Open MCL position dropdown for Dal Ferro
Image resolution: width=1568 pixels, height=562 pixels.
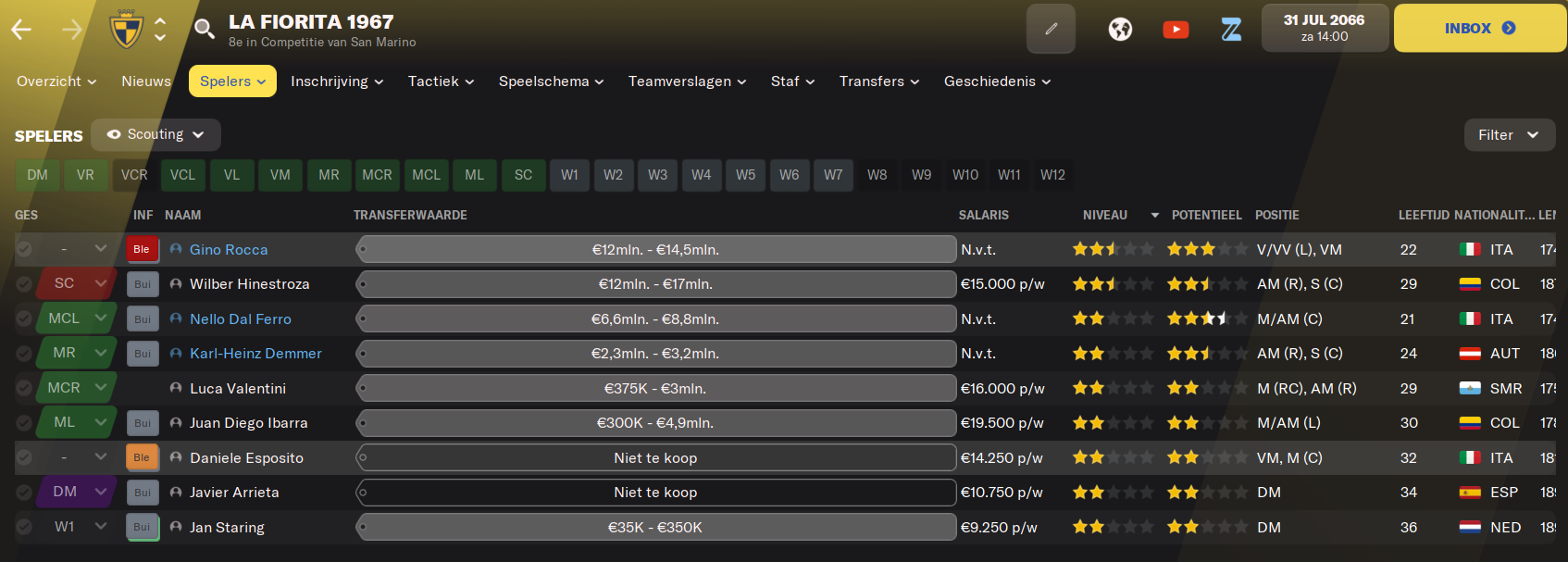(x=77, y=318)
